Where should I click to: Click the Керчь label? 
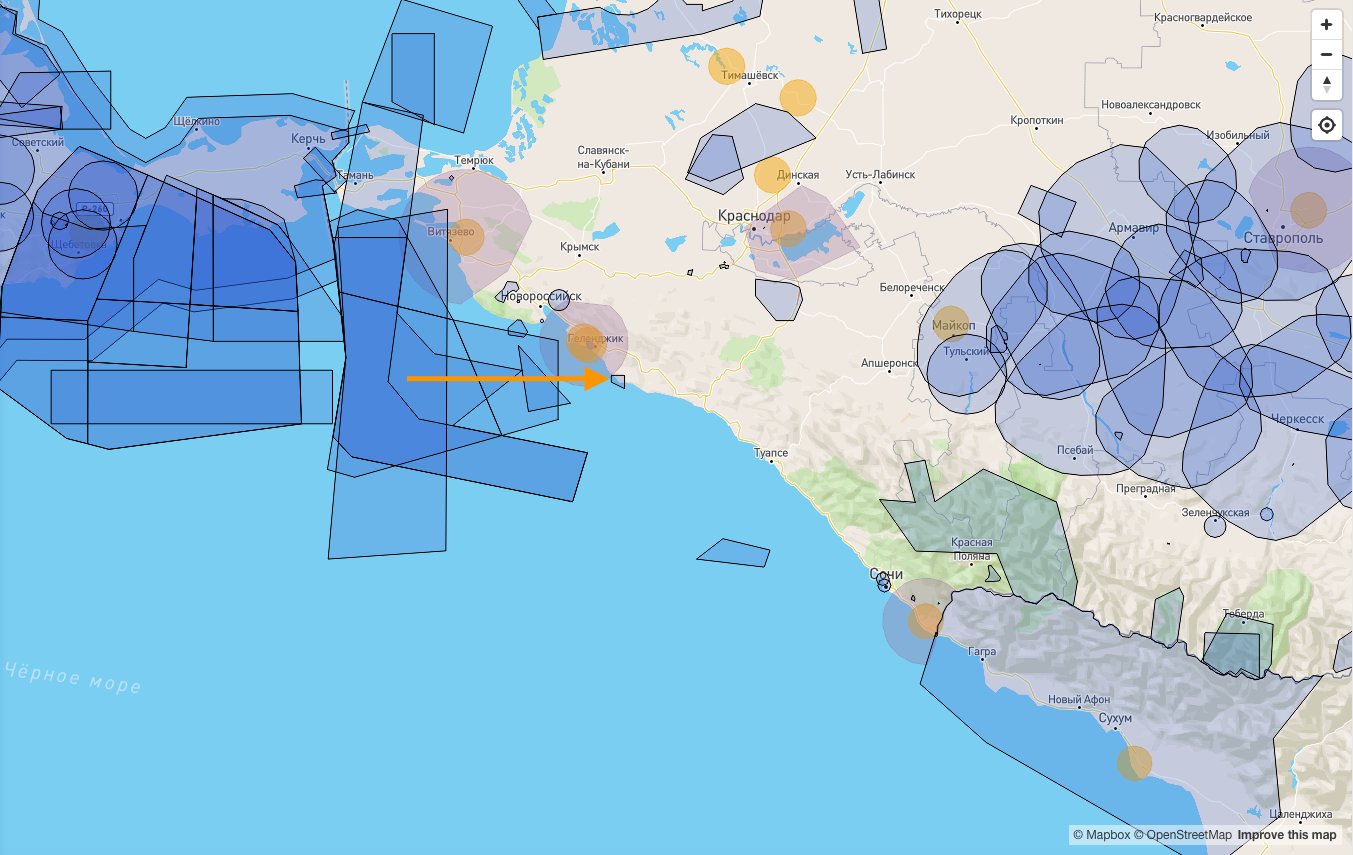[308, 138]
